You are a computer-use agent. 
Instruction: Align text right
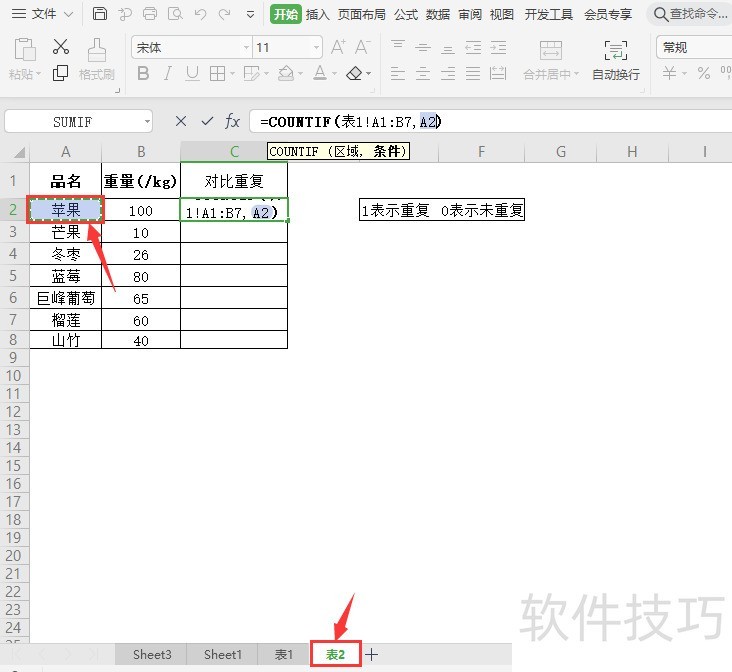pyautogui.click(x=448, y=73)
